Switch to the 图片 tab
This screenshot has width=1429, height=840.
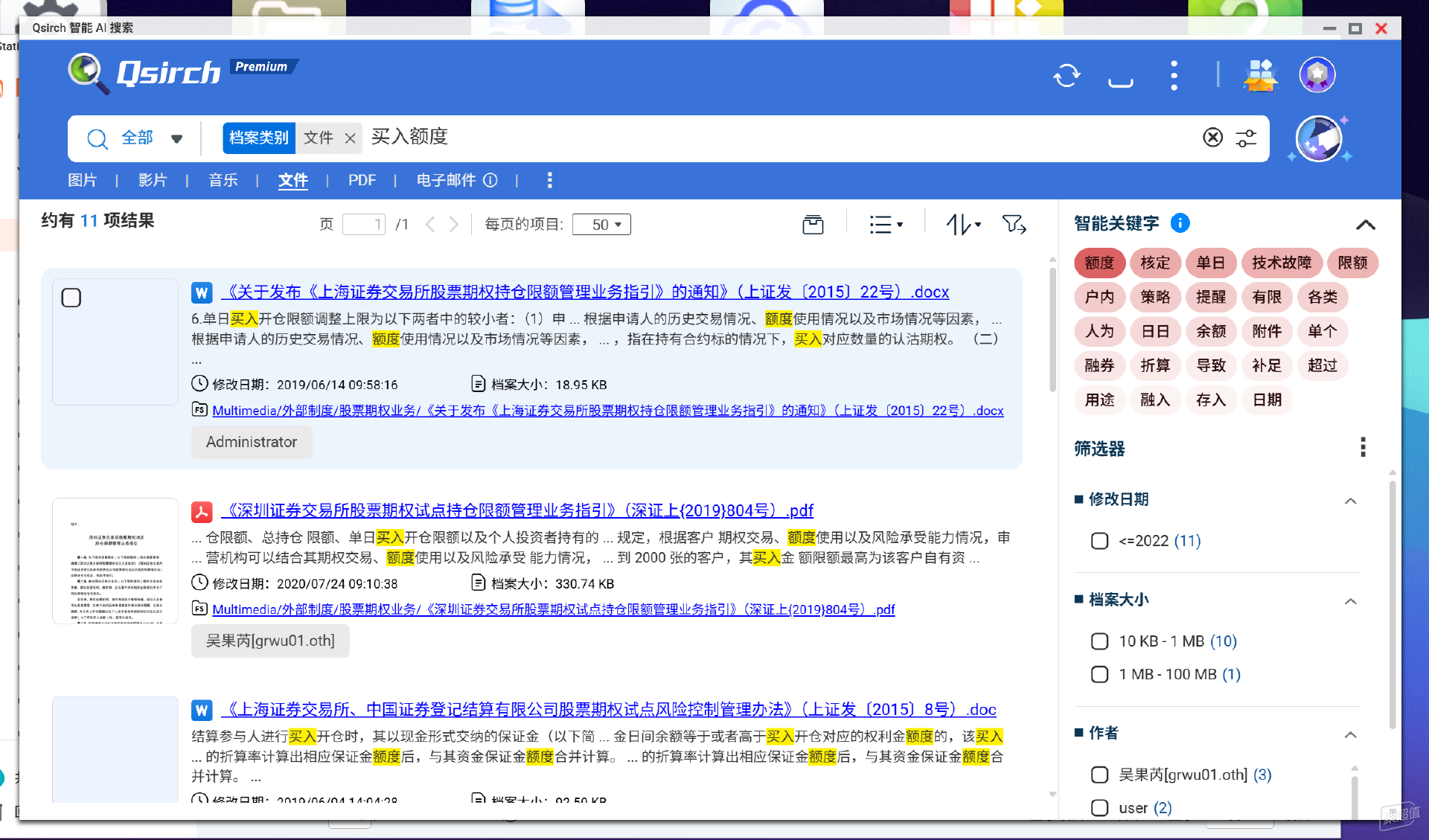point(82,180)
